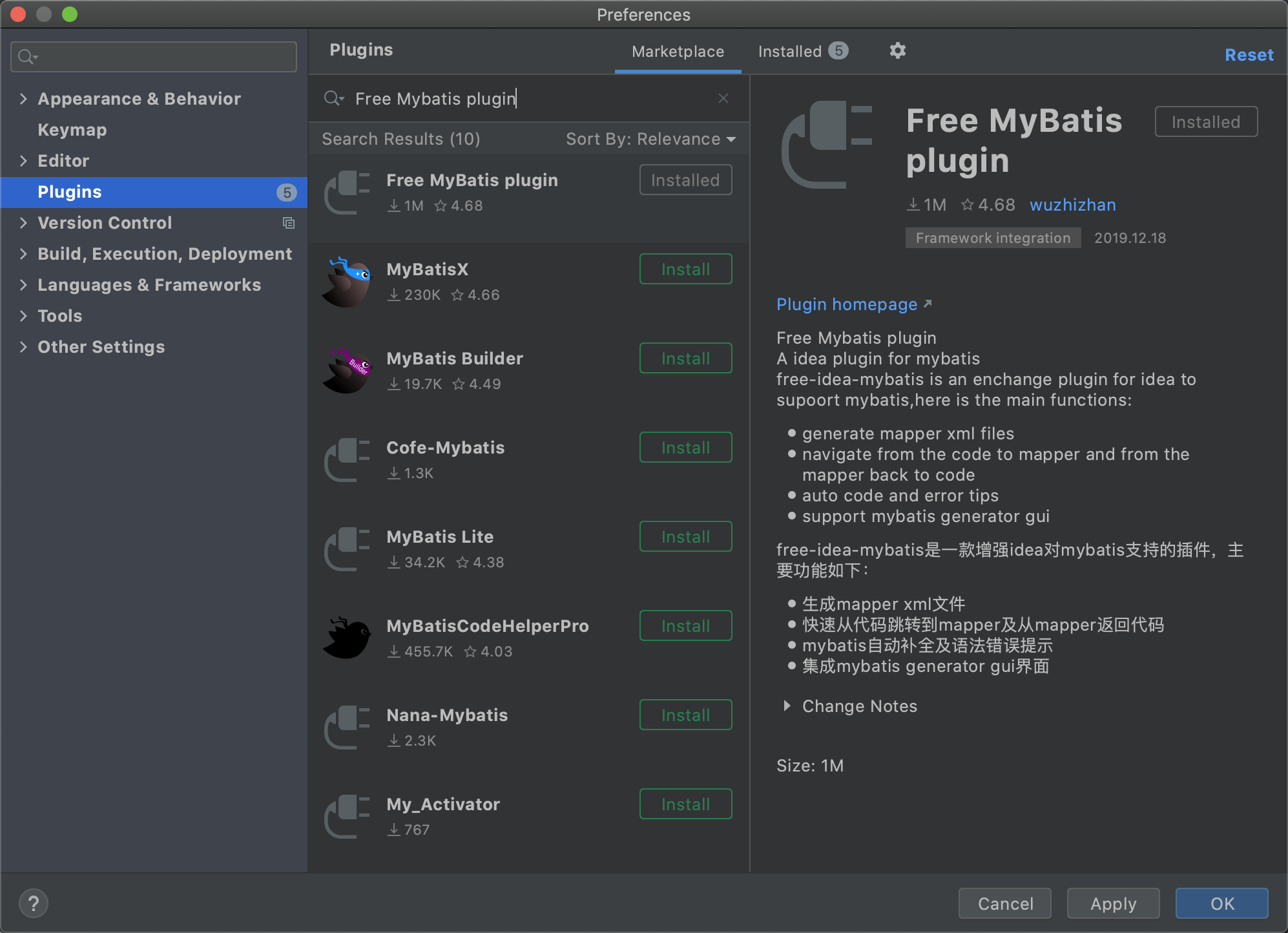Click Installed button in Free MyBatis row

(685, 180)
